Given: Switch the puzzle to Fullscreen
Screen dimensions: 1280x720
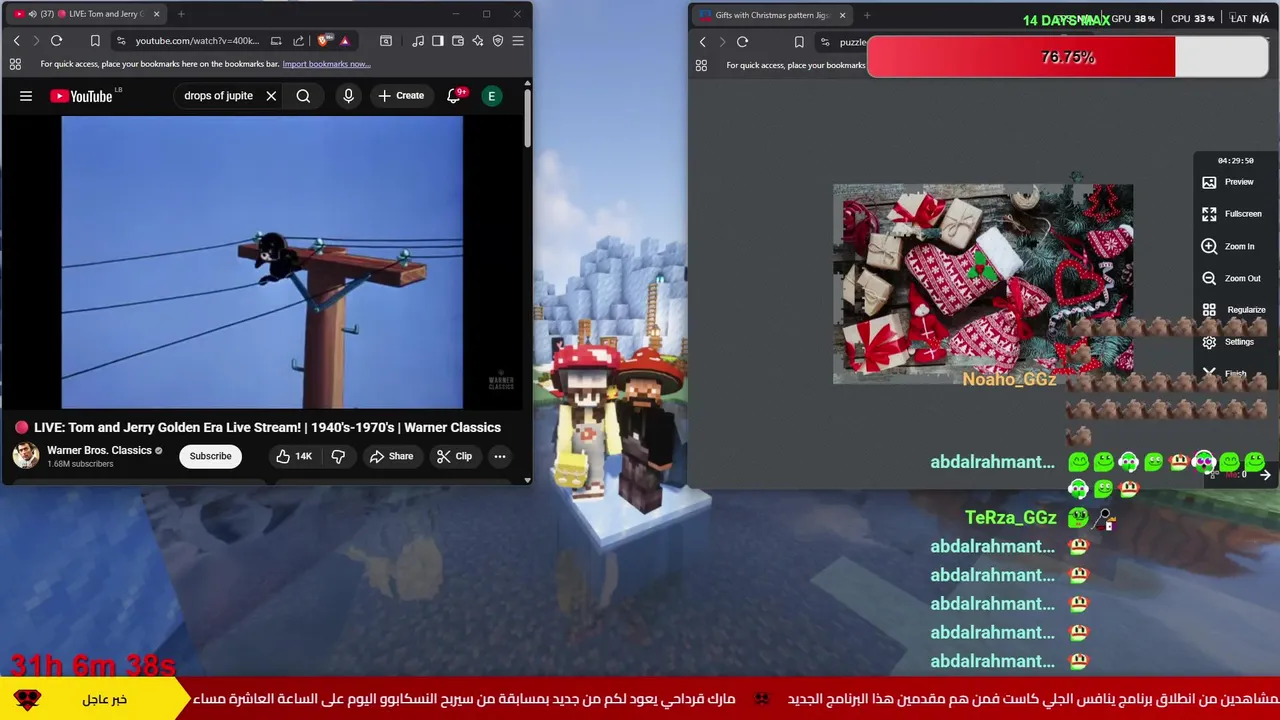Looking at the screenshot, I should [x=1232, y=214].
